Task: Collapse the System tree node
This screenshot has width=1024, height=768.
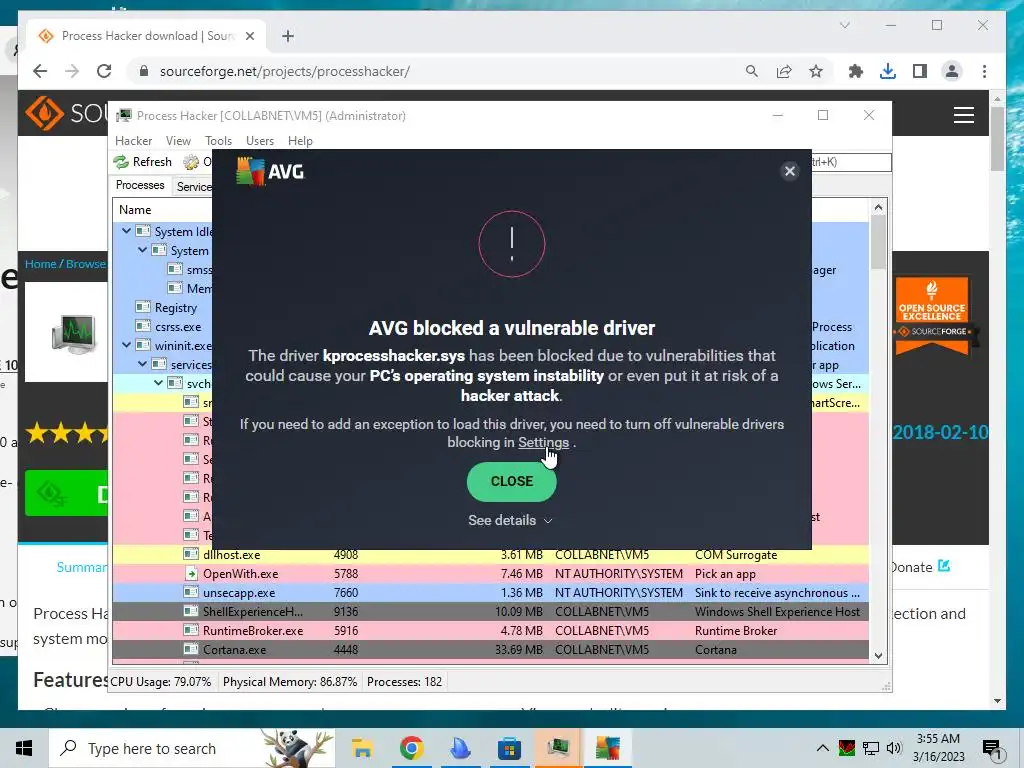Action: tap(142, 250)
